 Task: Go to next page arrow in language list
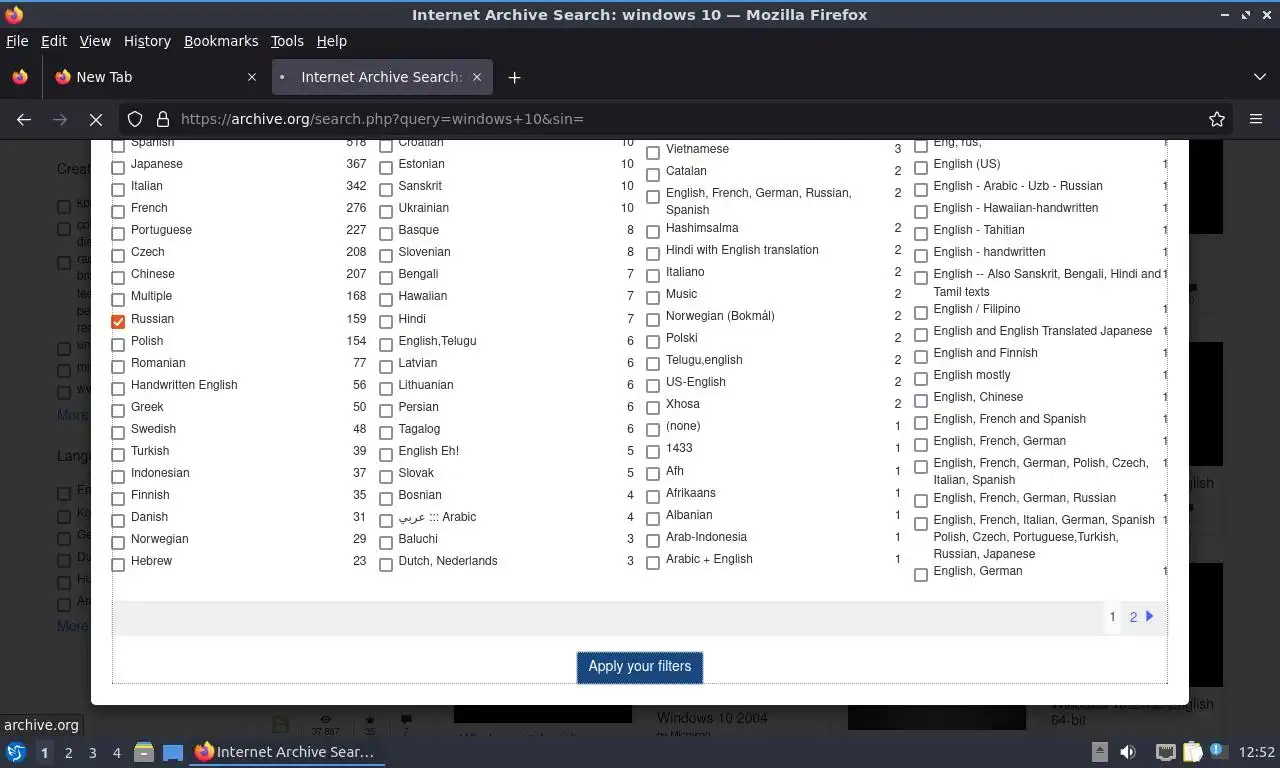(1150, 616)
